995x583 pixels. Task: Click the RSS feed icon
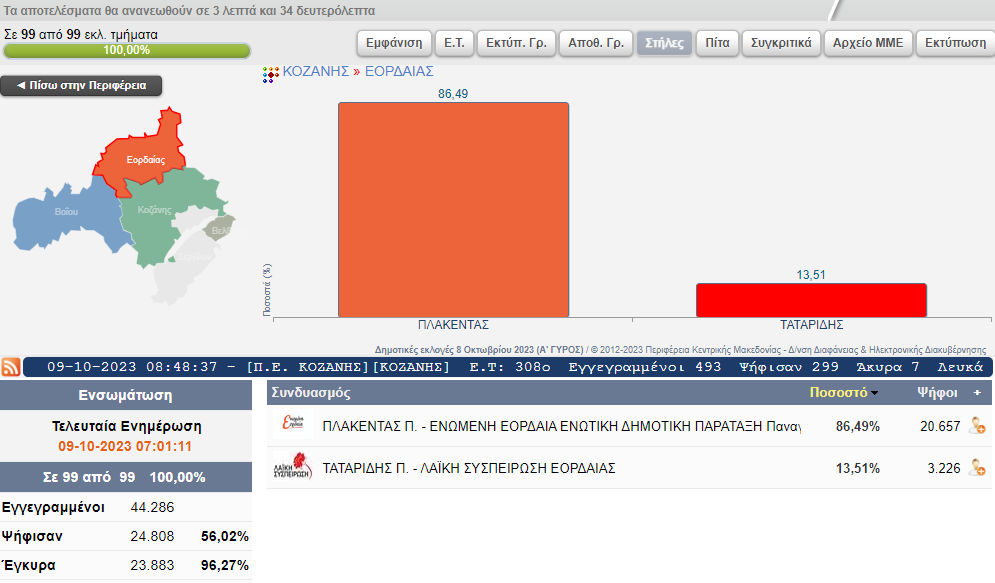tap(11, 367)
